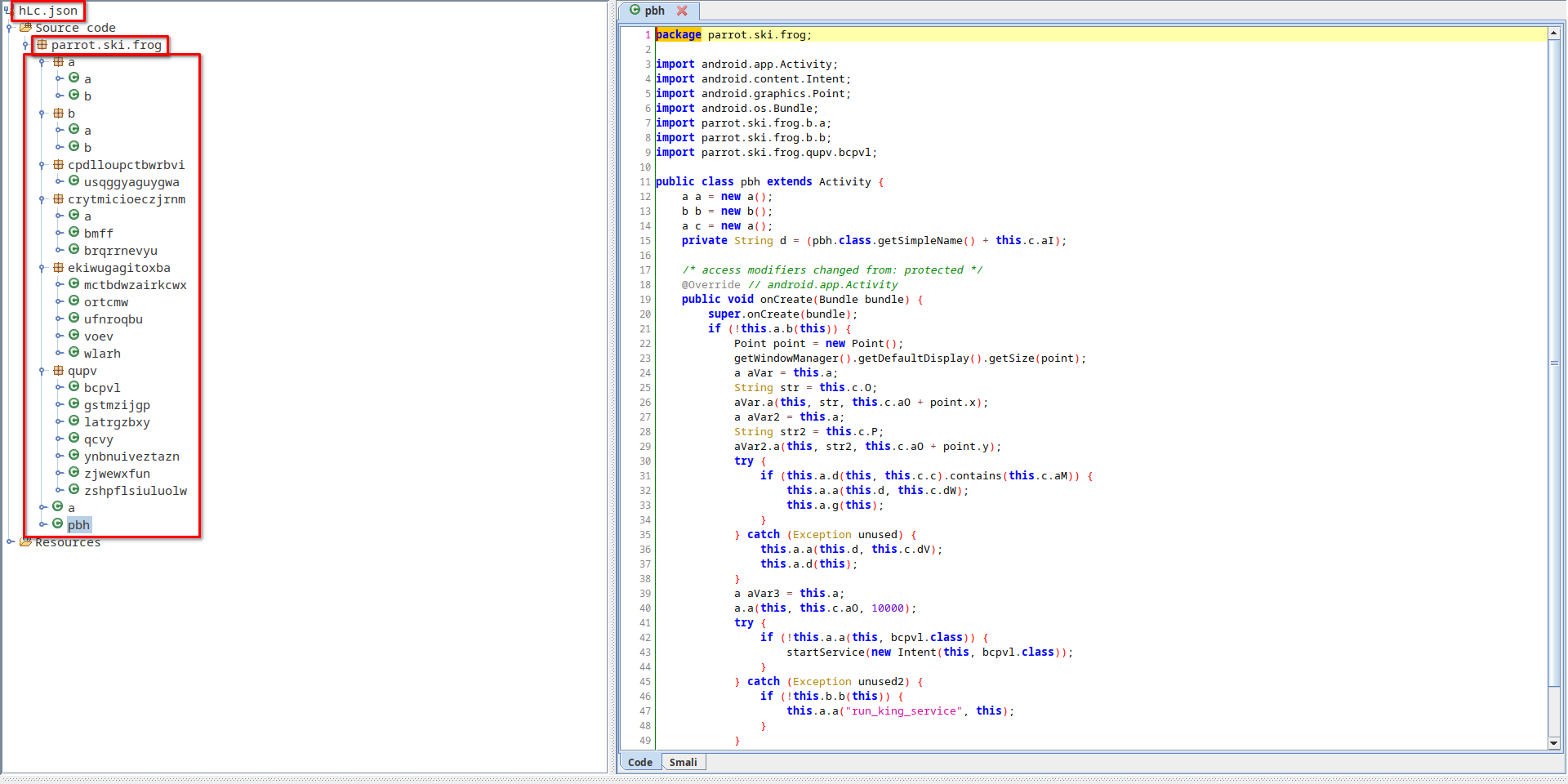Collapse the ekiwugagitoxba package
This screenshot has height=784, width=1568.
pyautogui.click(x=42, y=268)
